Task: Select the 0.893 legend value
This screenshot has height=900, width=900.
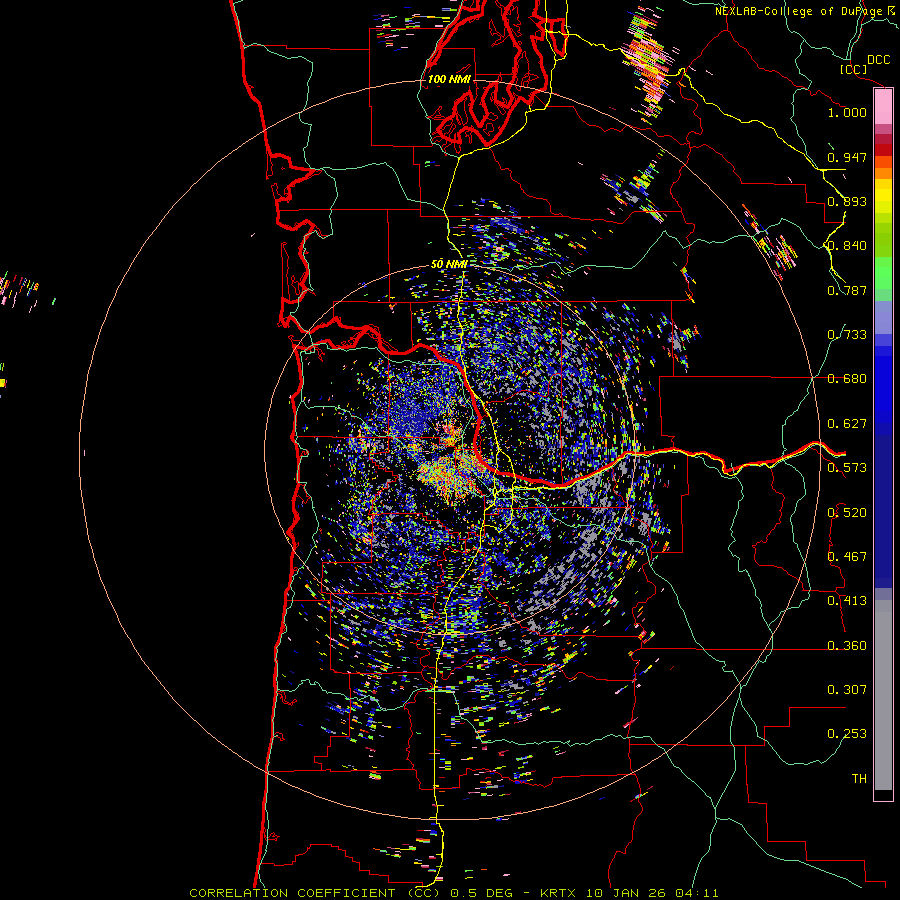Action: 847,201
